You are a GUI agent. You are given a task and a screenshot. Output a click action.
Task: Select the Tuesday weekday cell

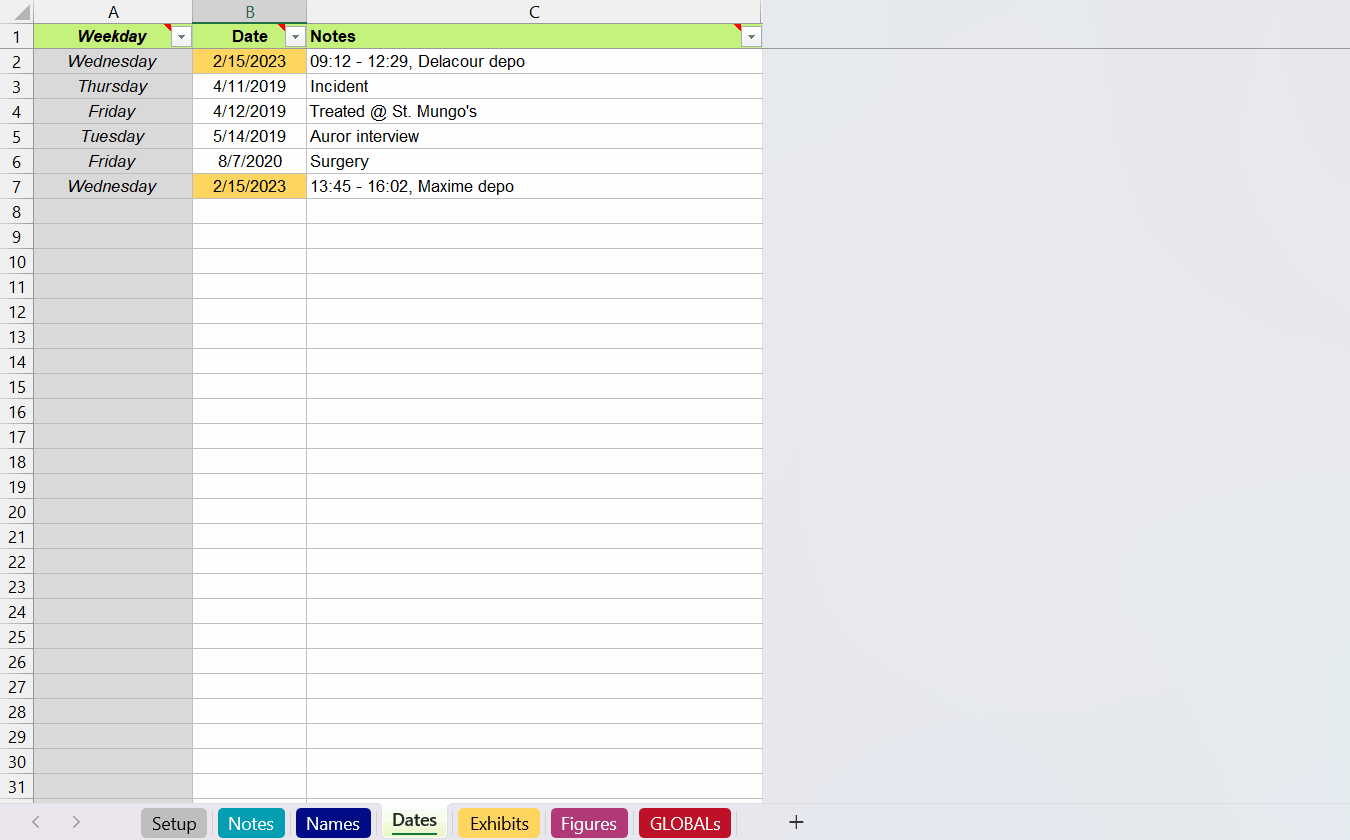tap(113, 136)
